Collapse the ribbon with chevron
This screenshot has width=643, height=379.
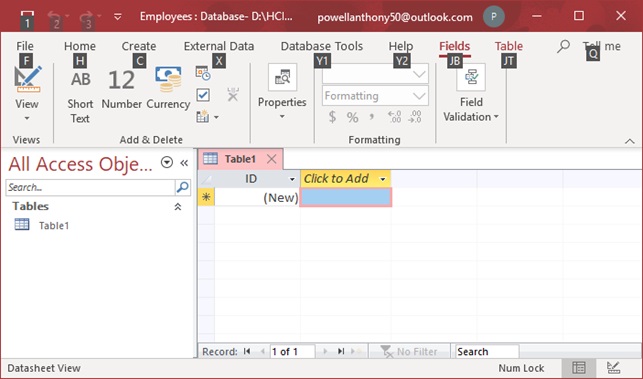[629, 141]
